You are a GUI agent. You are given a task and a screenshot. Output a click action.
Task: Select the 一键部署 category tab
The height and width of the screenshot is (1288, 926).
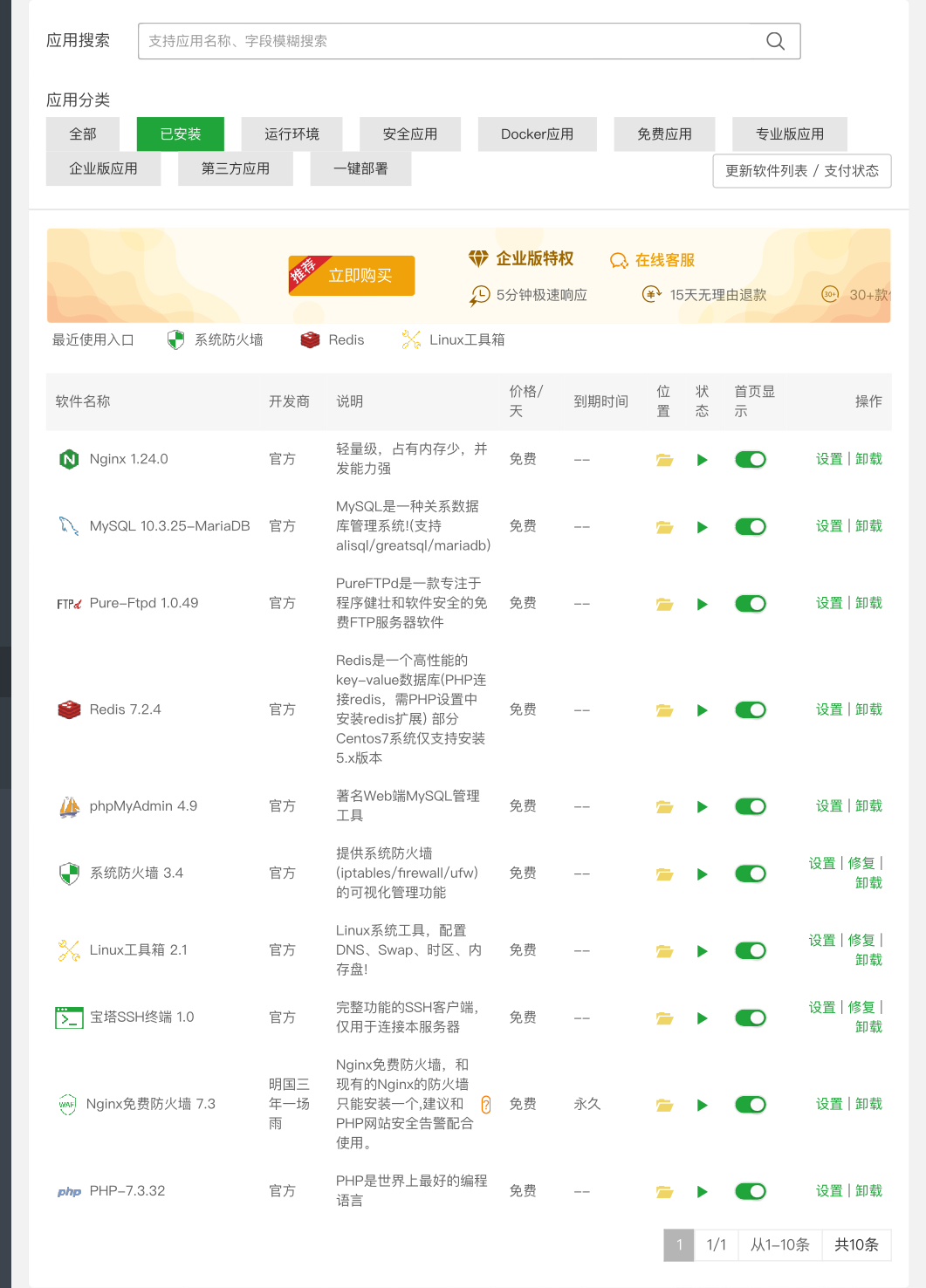point(360,168)
